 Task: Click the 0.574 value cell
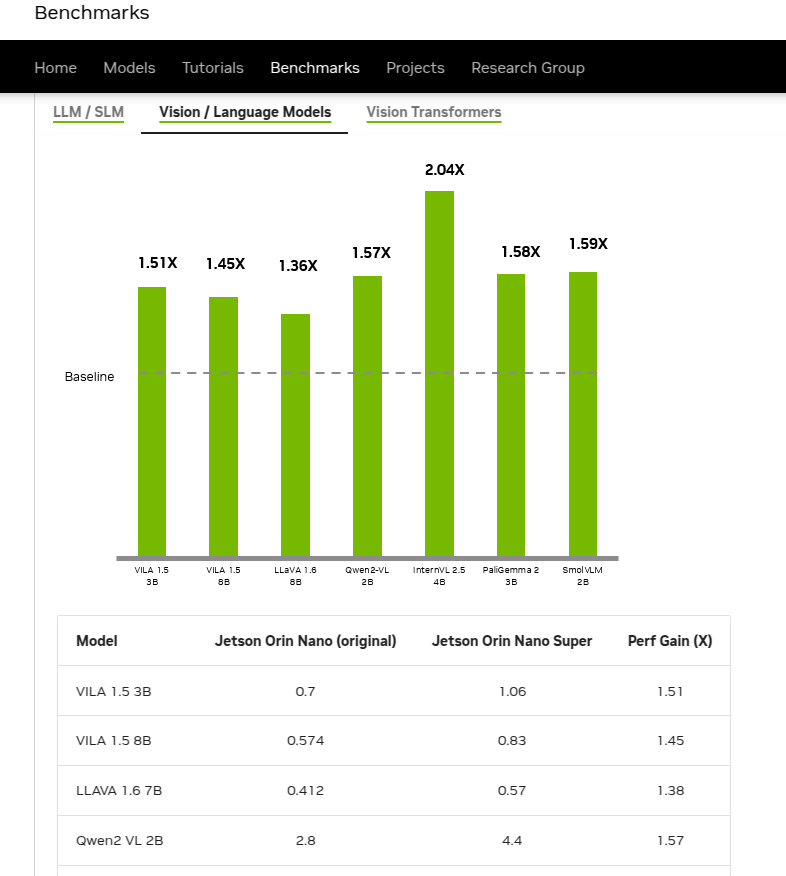tap(306, 740)
